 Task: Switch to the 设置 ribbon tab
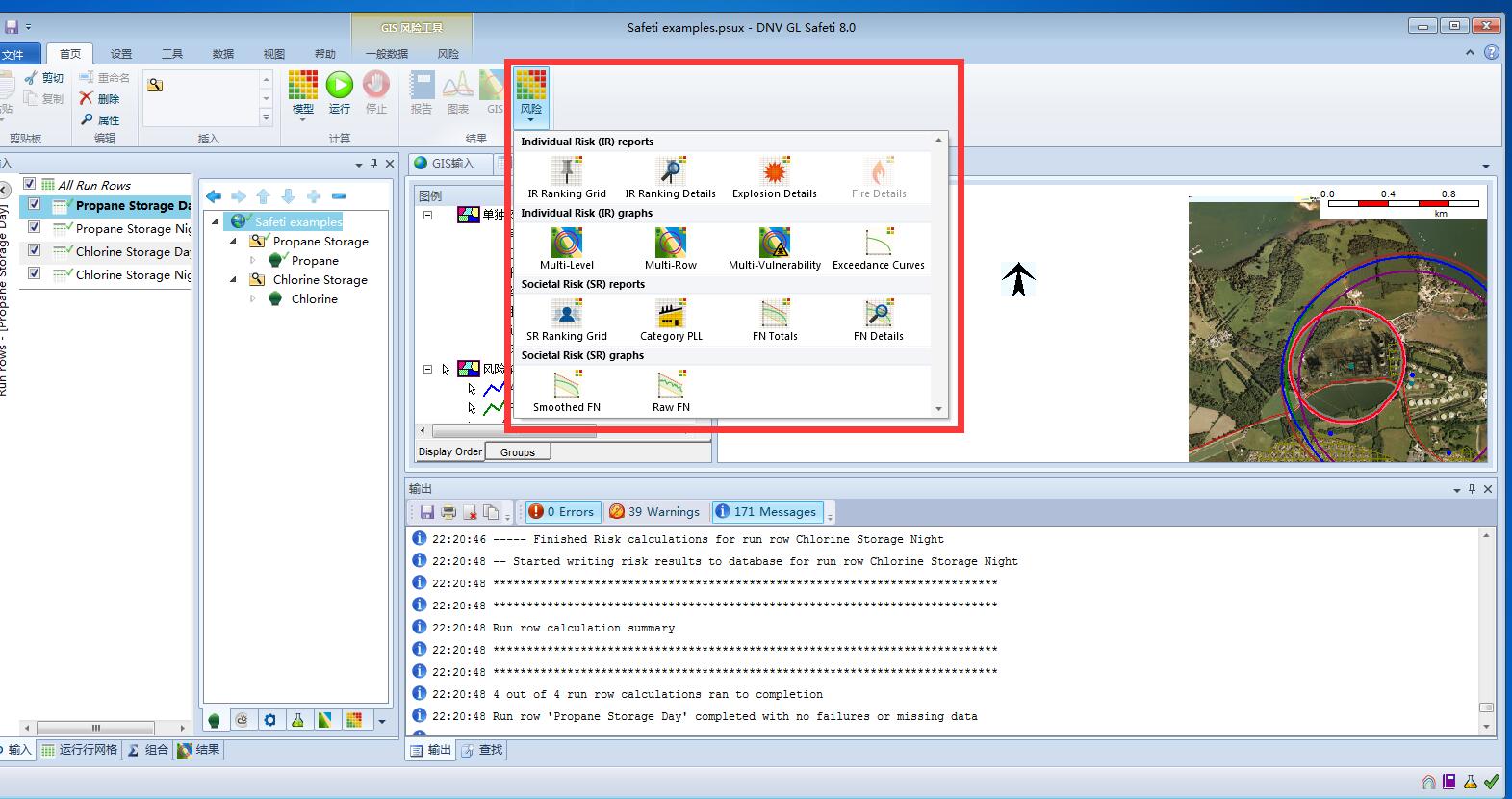point(121,54)
